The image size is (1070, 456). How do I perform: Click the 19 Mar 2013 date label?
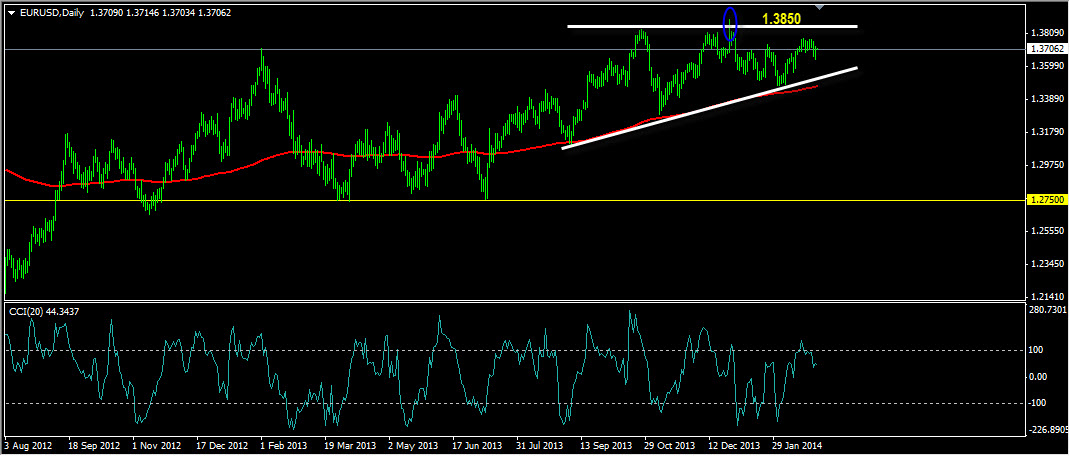tap(350, 445)
